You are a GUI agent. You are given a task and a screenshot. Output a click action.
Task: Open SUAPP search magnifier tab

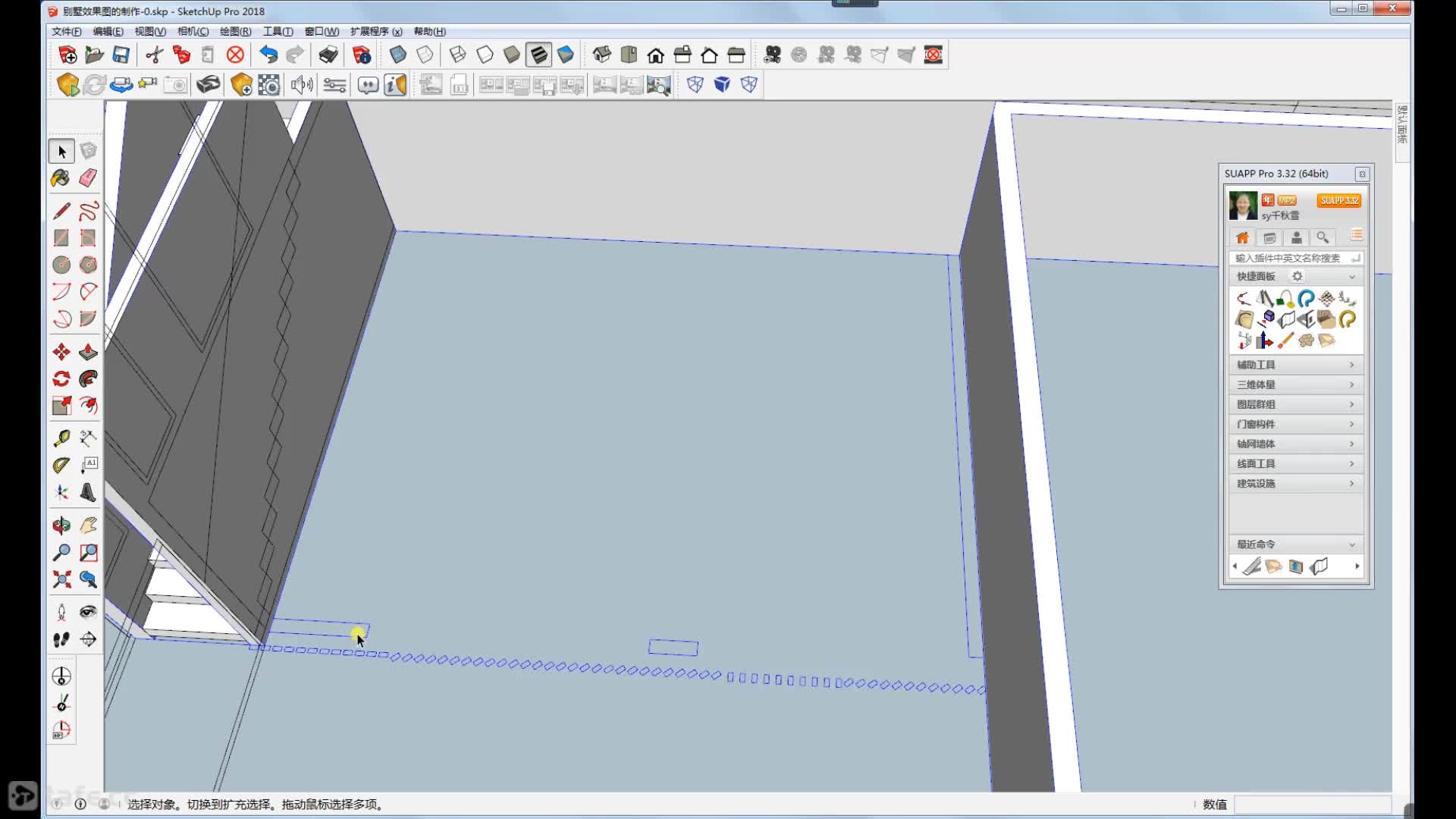(x=1323, y=237)
